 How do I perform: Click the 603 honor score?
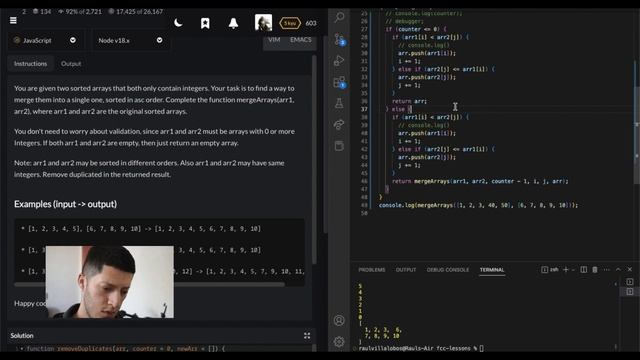coord(311,23)
